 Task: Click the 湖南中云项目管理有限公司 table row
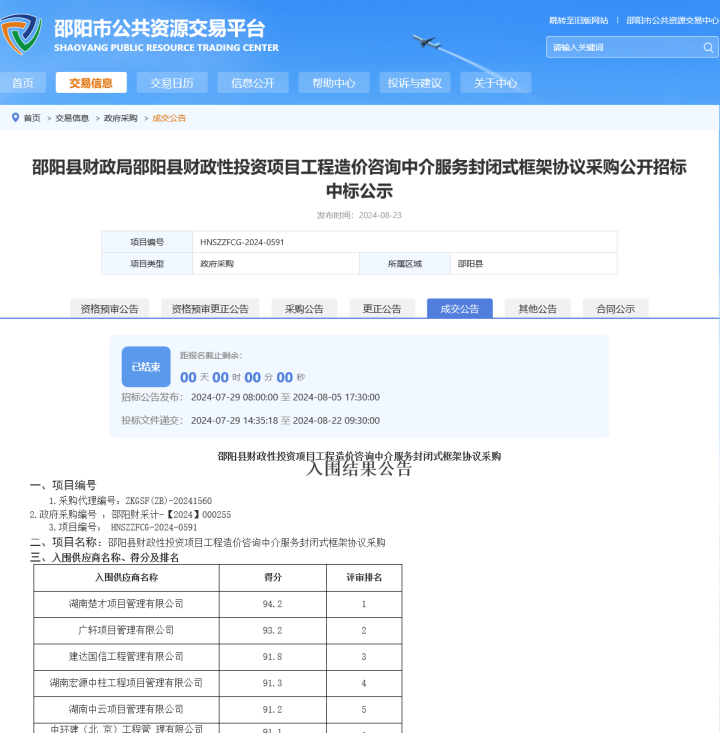coord(218,709)
